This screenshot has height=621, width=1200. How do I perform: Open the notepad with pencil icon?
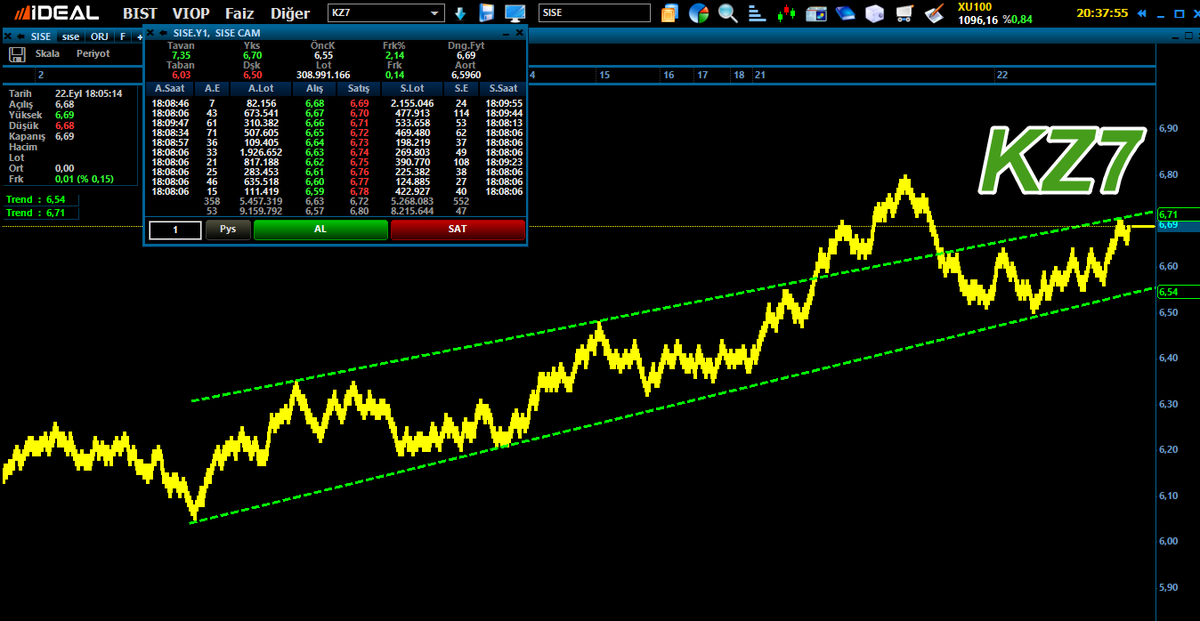935,14
